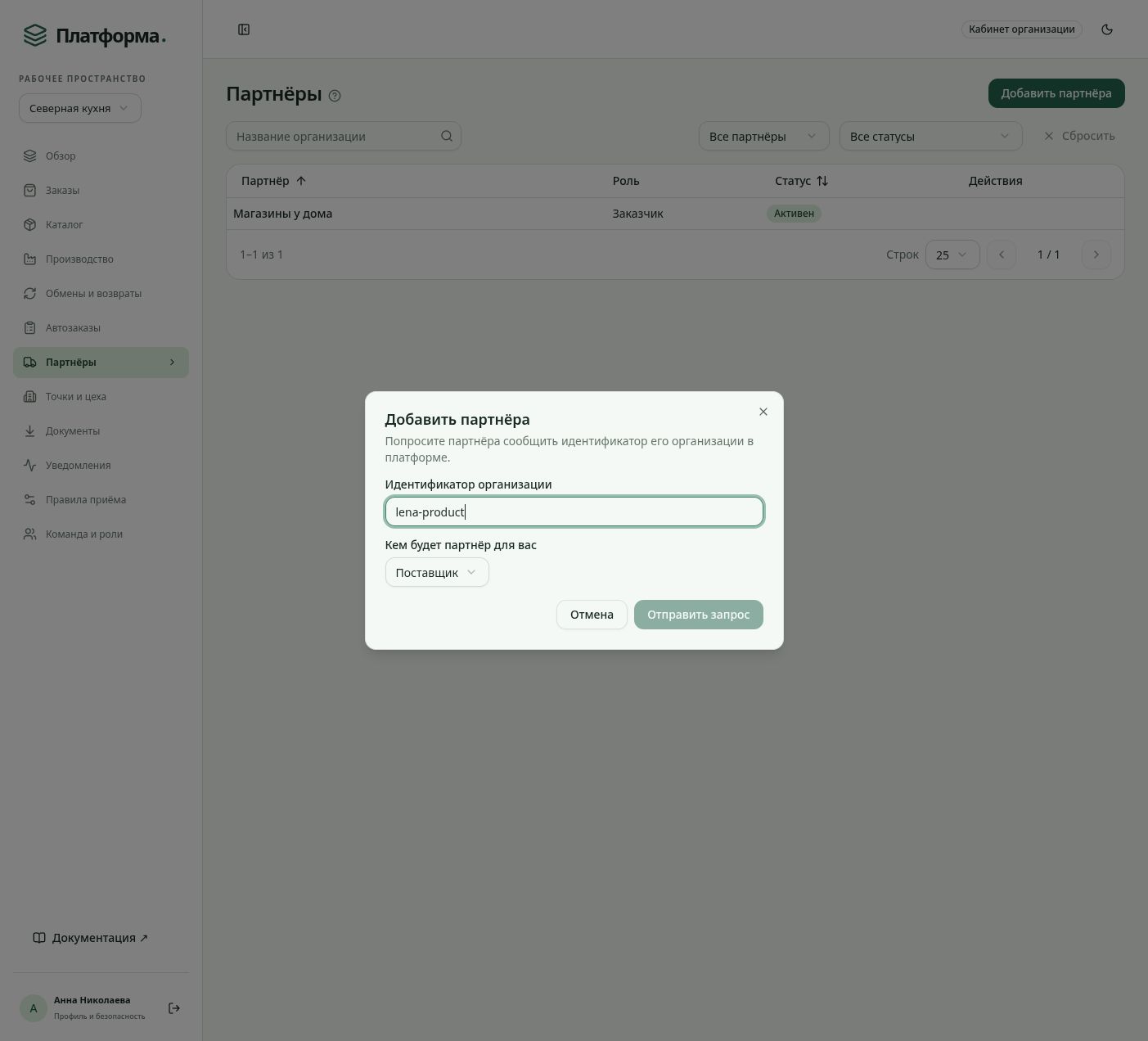
Task: Open the Поставщик role dropdown in dialog
Action: click(x=437, y=572)
